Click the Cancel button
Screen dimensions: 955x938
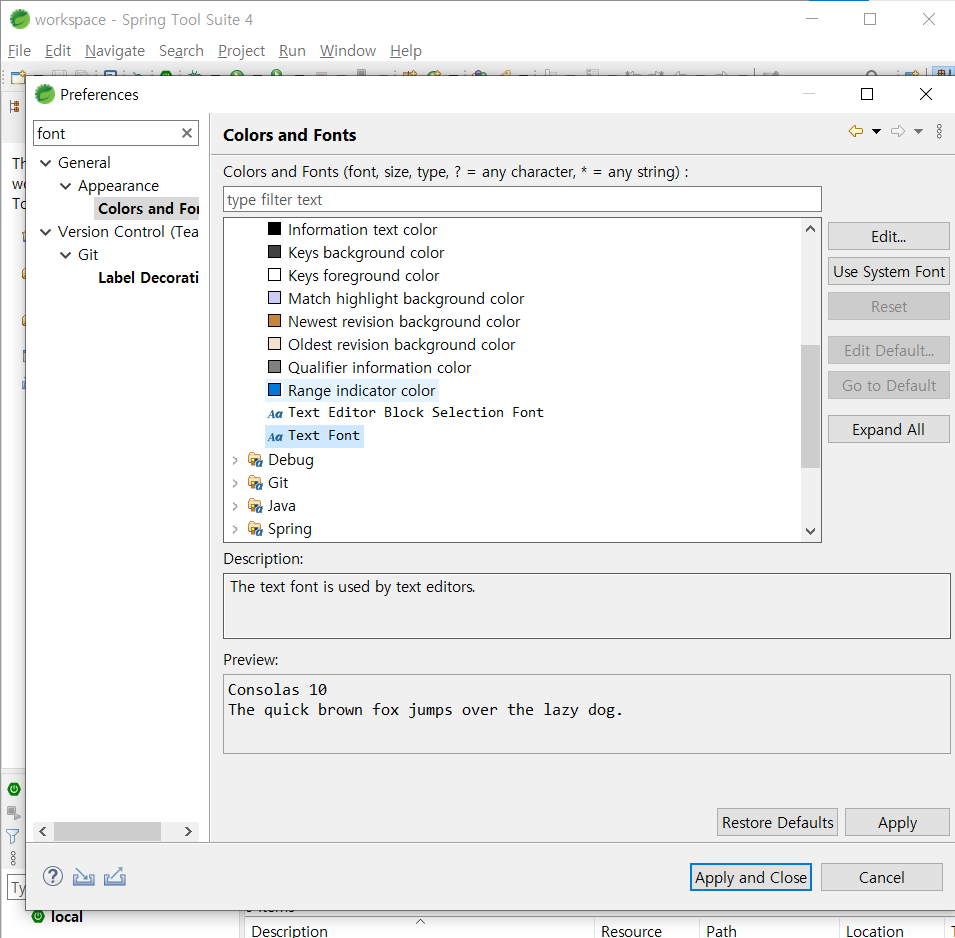click(881, 877)
